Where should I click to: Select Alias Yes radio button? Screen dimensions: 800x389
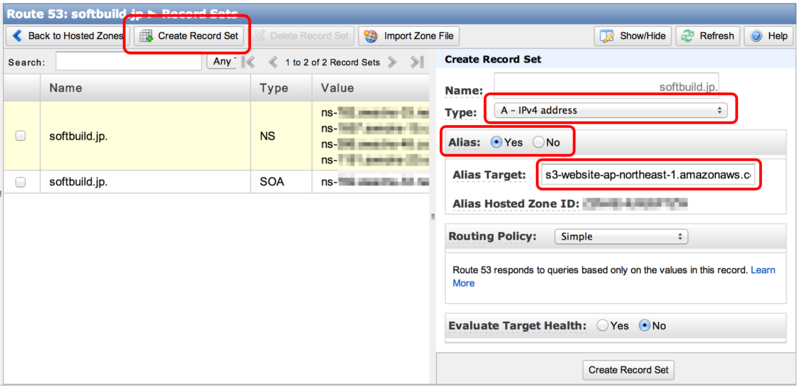tap(496, 142)
